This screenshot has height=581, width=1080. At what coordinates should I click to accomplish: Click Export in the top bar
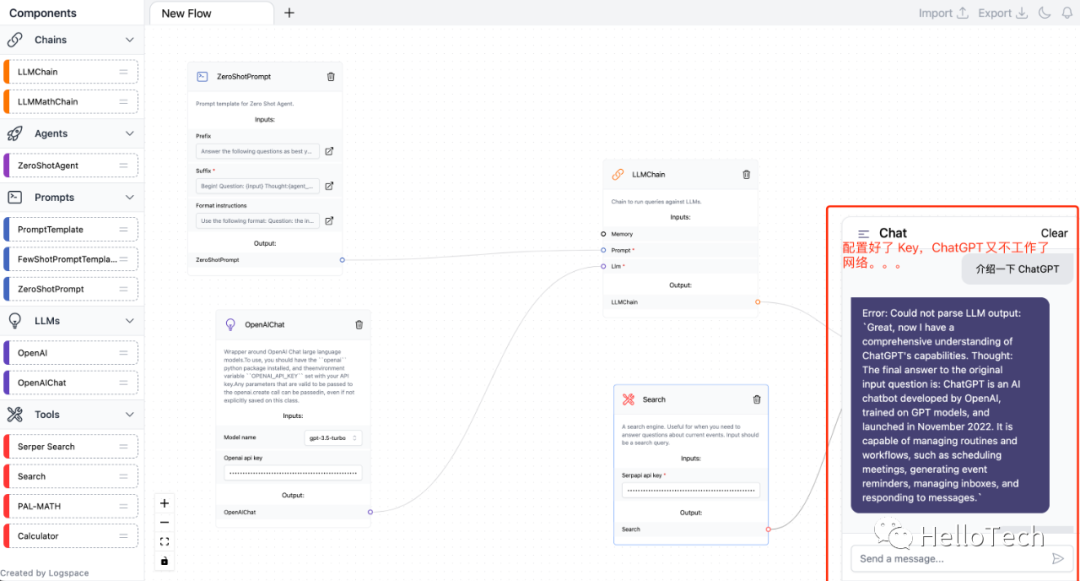(x=1003, y=13)
